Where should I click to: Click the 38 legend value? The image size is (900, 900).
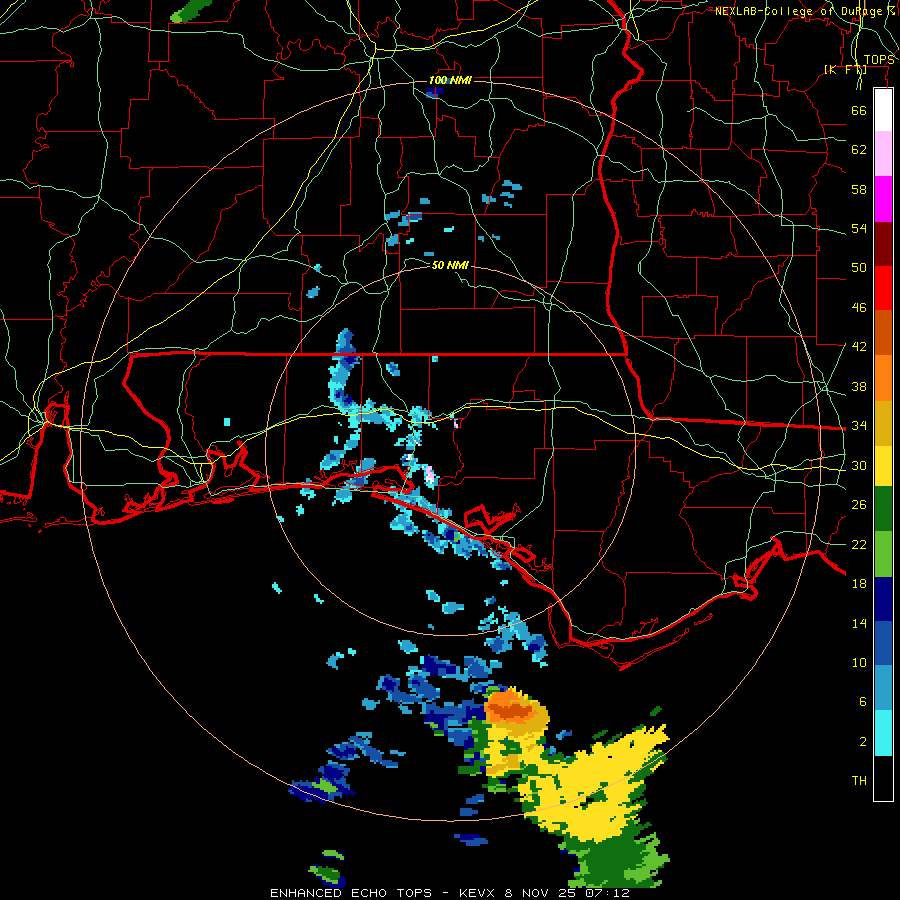pyautogui.click(x=859, y=386)
